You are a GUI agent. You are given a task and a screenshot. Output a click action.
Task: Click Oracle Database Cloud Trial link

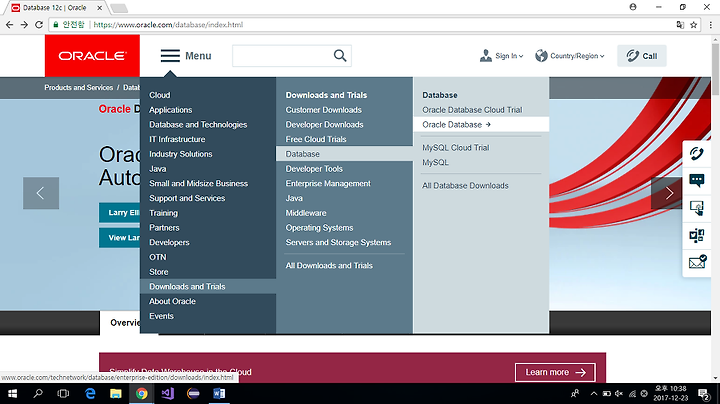click(472, 110)
